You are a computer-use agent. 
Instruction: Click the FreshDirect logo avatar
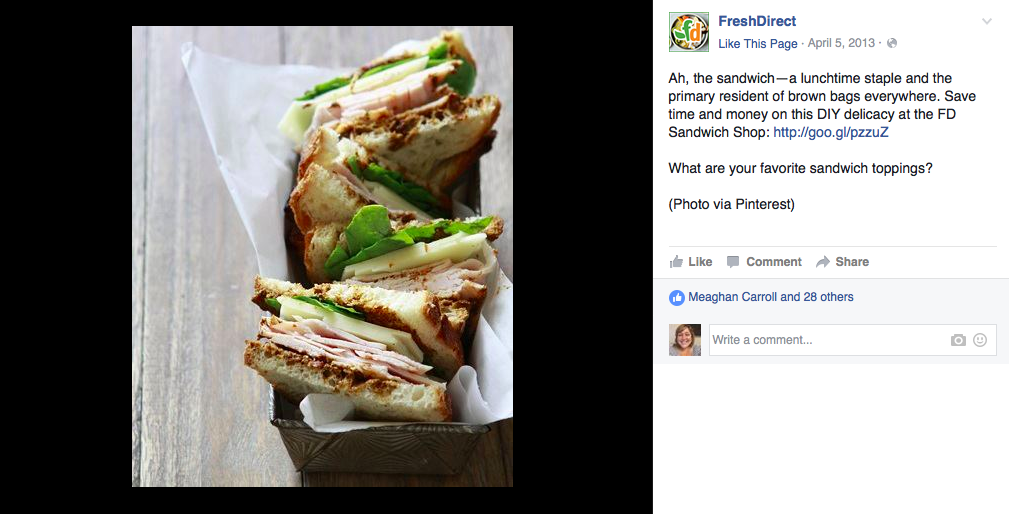[x=689, y=32]
